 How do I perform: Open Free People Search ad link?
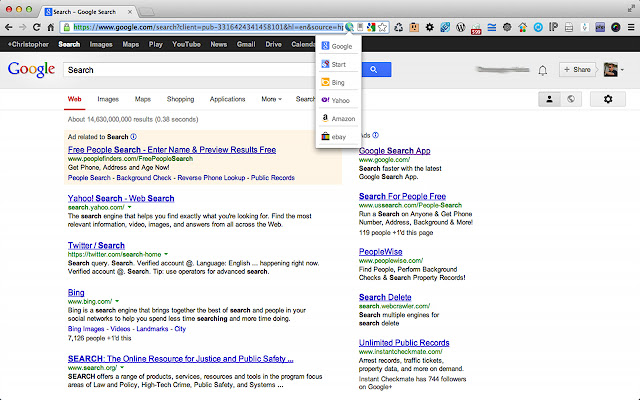pyautogui.click(x=172, y=149)
